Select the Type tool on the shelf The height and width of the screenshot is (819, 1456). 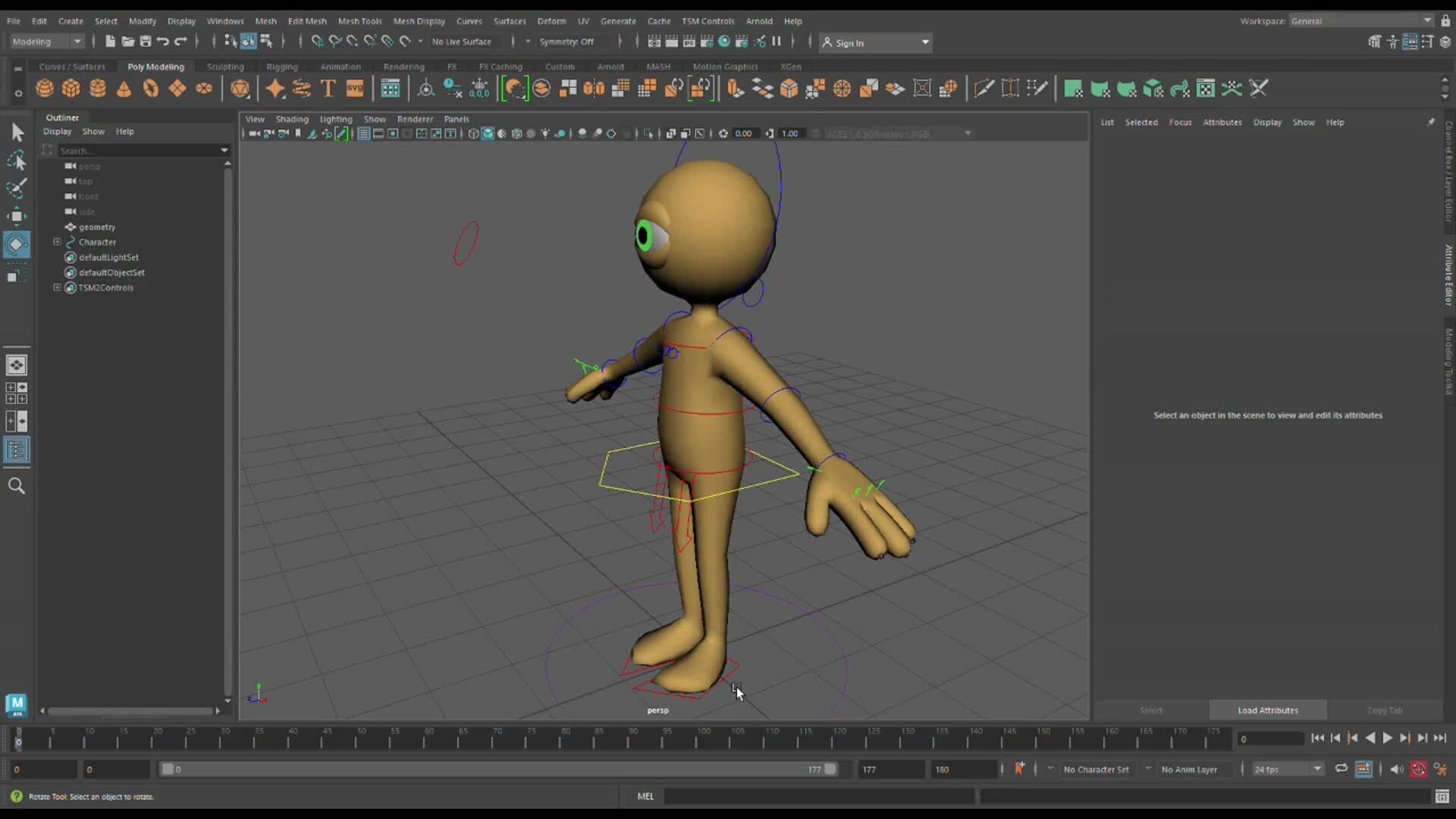coord(328,88)
